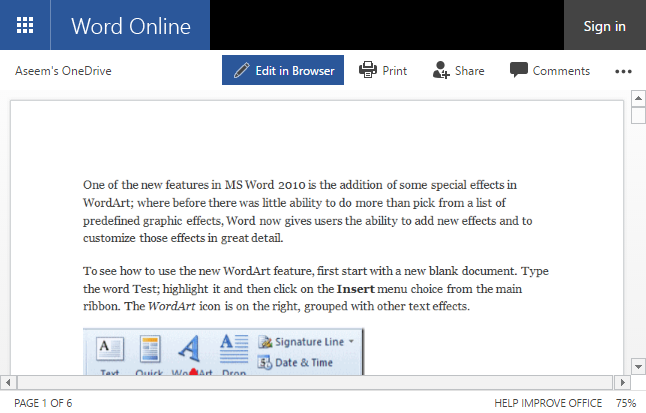
Task: Open the more options ellipsis menu
Action: tap(623, 71)
